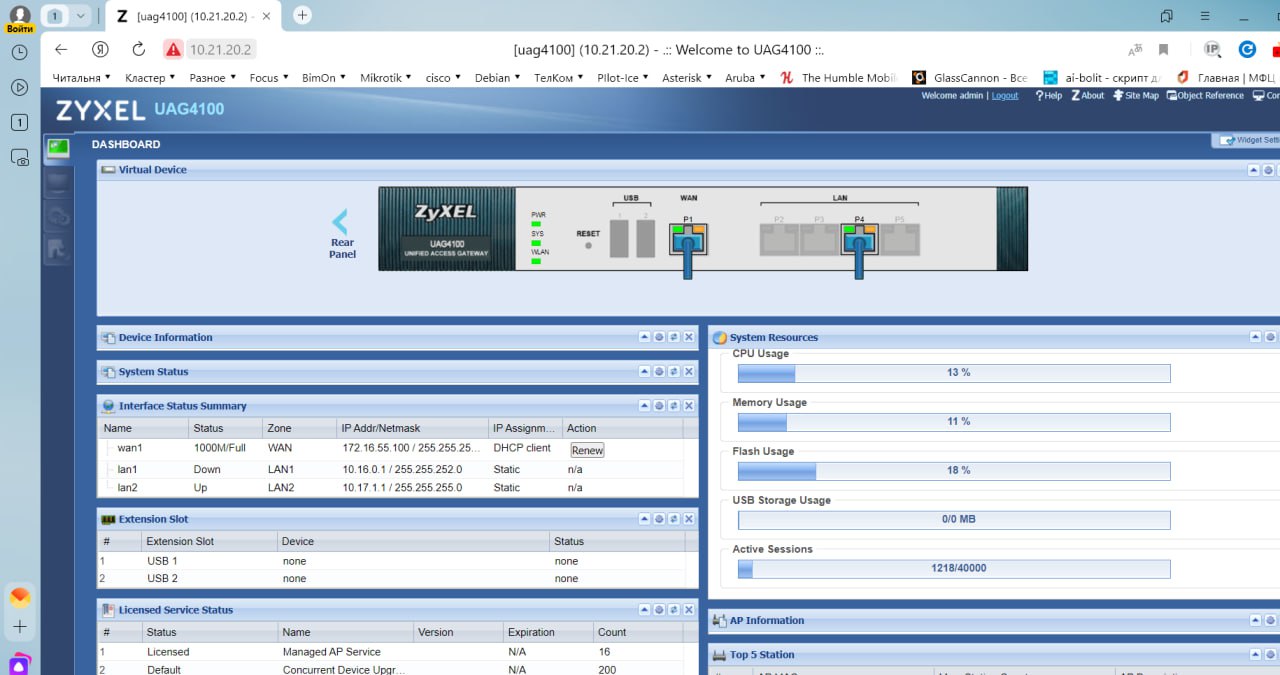Collapse the Licensed Service Status widget
This screenshot has height=675, width=1280.
645,610
